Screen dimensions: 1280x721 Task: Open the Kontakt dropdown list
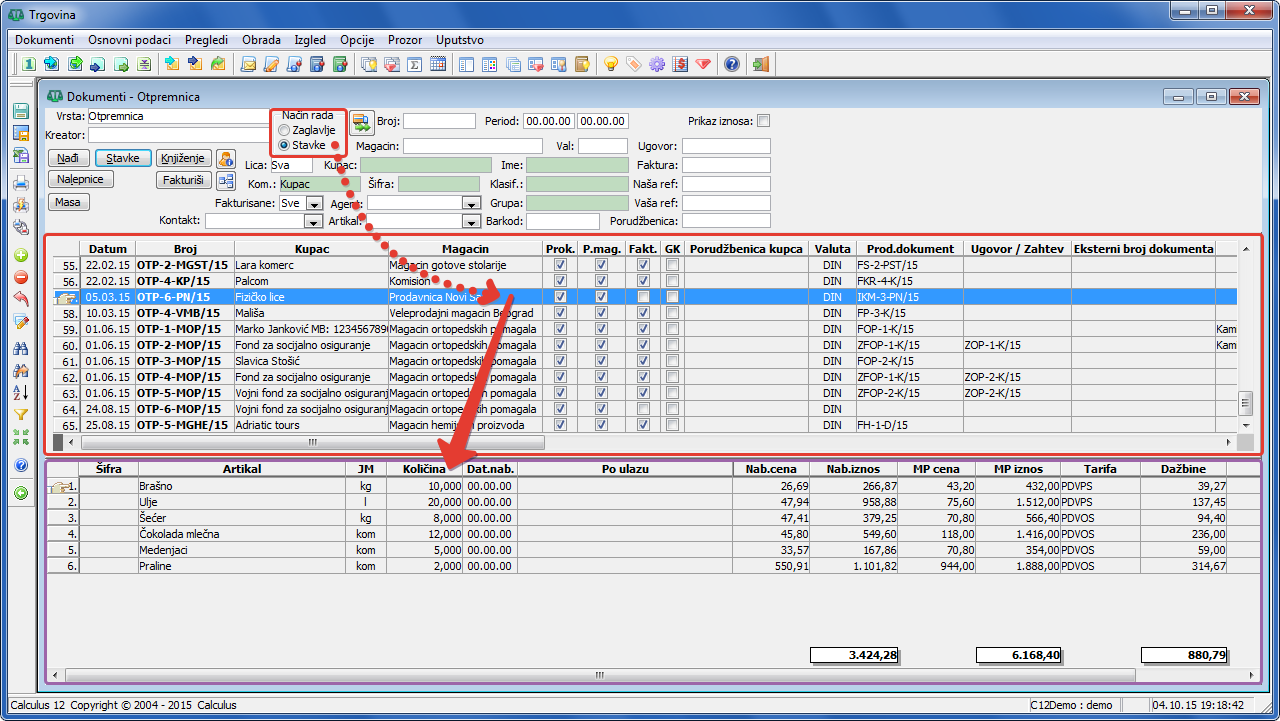pos(312,221)
